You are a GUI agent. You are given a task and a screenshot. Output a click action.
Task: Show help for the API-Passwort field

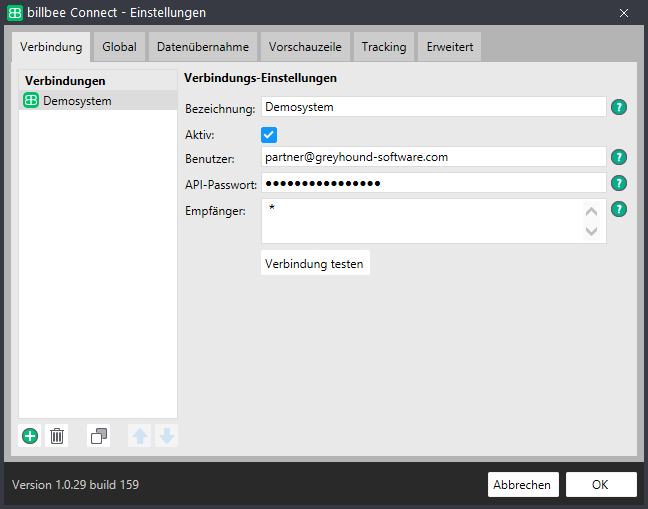[619, 183]
